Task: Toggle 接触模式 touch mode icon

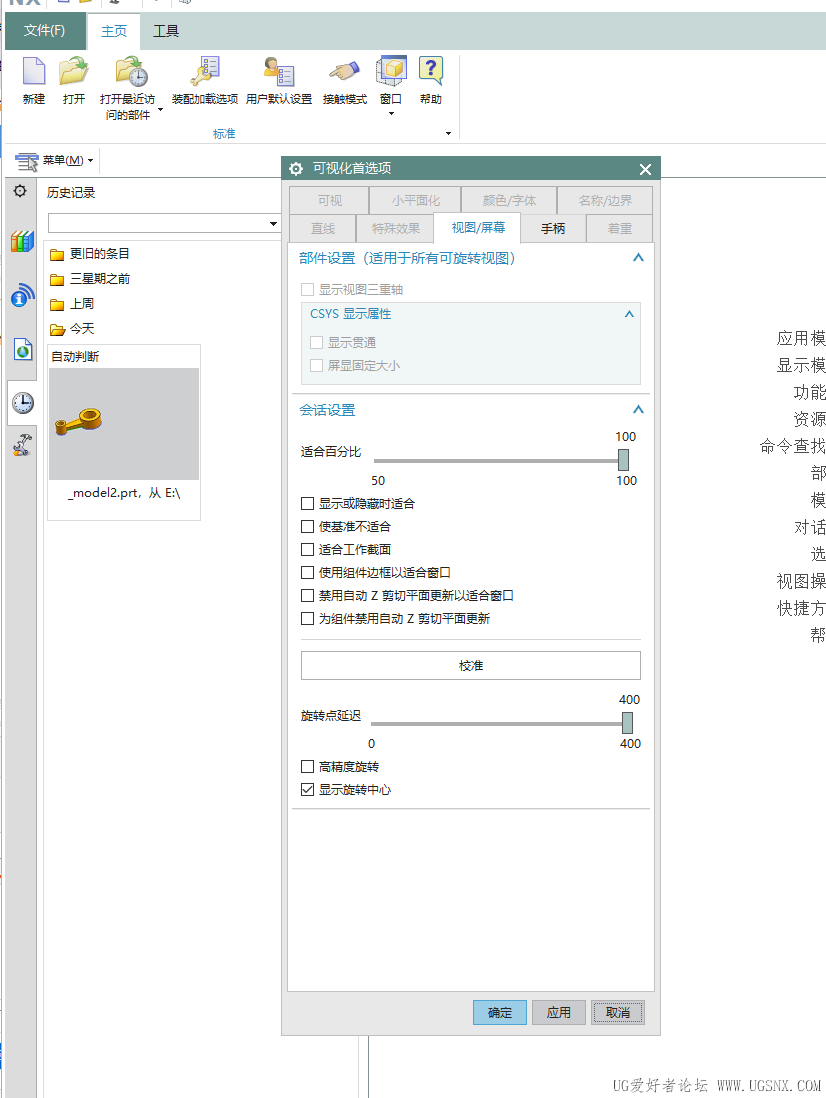Action: 344,71
